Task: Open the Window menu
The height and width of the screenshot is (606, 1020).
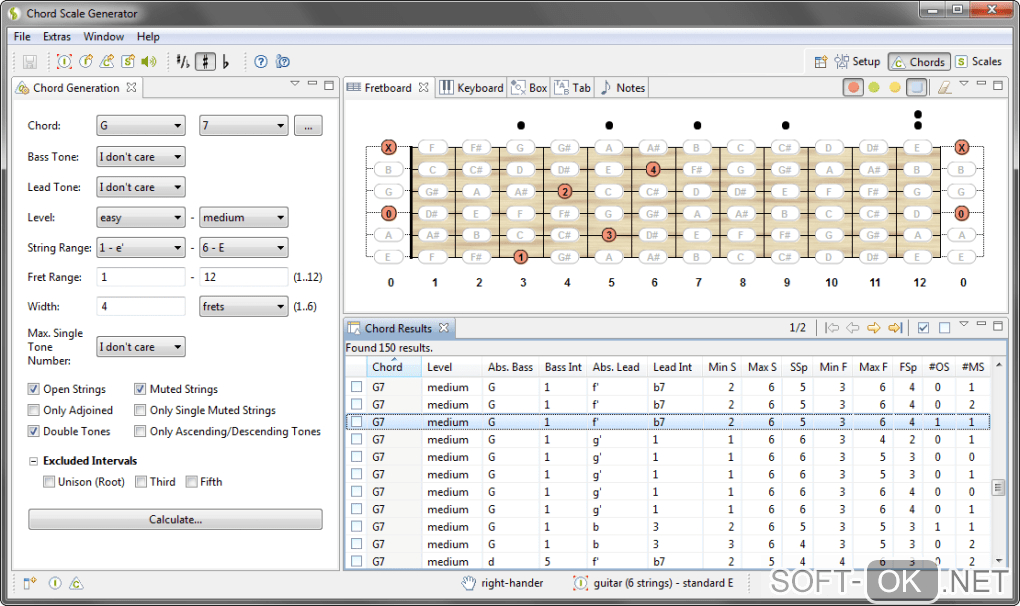Action: tap(103, 36)
